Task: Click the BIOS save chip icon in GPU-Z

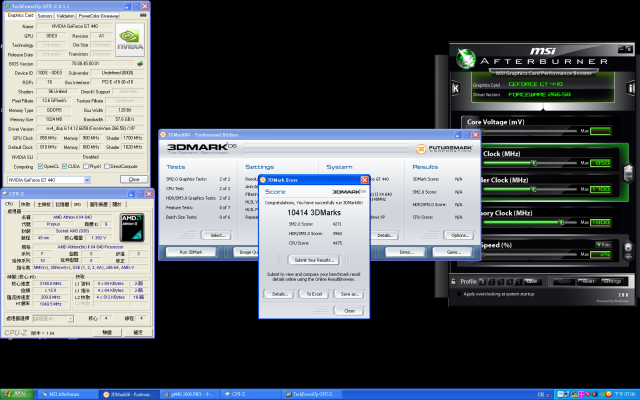Action: point(140,64)
